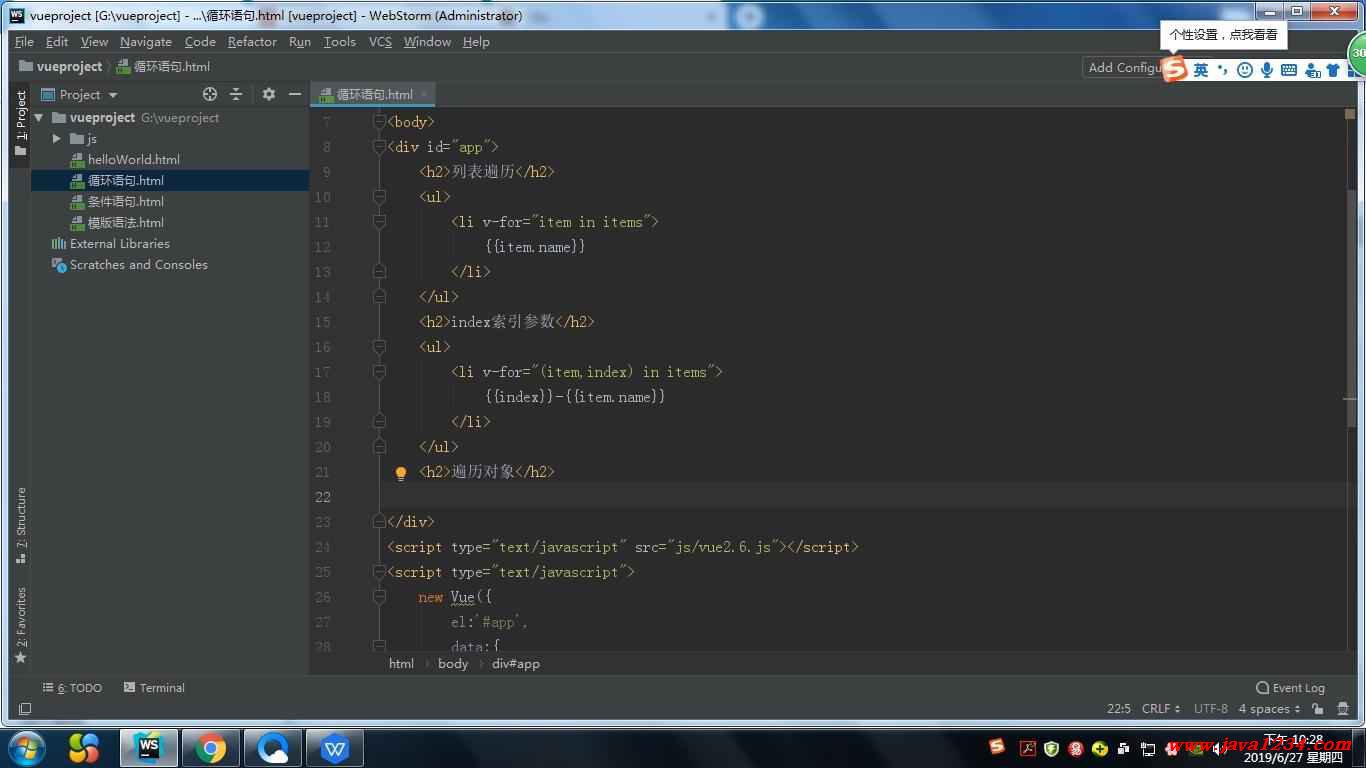Click 循环语句.html in the navigation bar
The image size is (1366, 768).
coord(163,67)
